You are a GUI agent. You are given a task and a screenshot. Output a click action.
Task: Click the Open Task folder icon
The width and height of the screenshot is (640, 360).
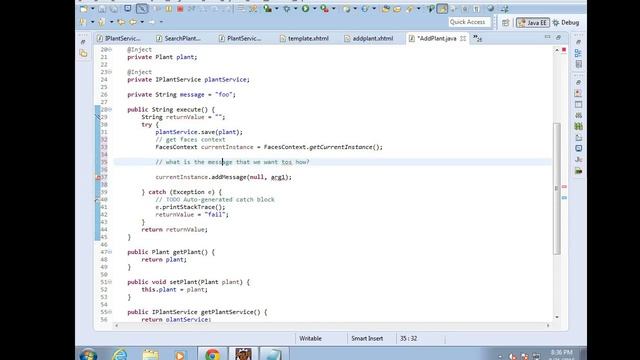(397, 9)
